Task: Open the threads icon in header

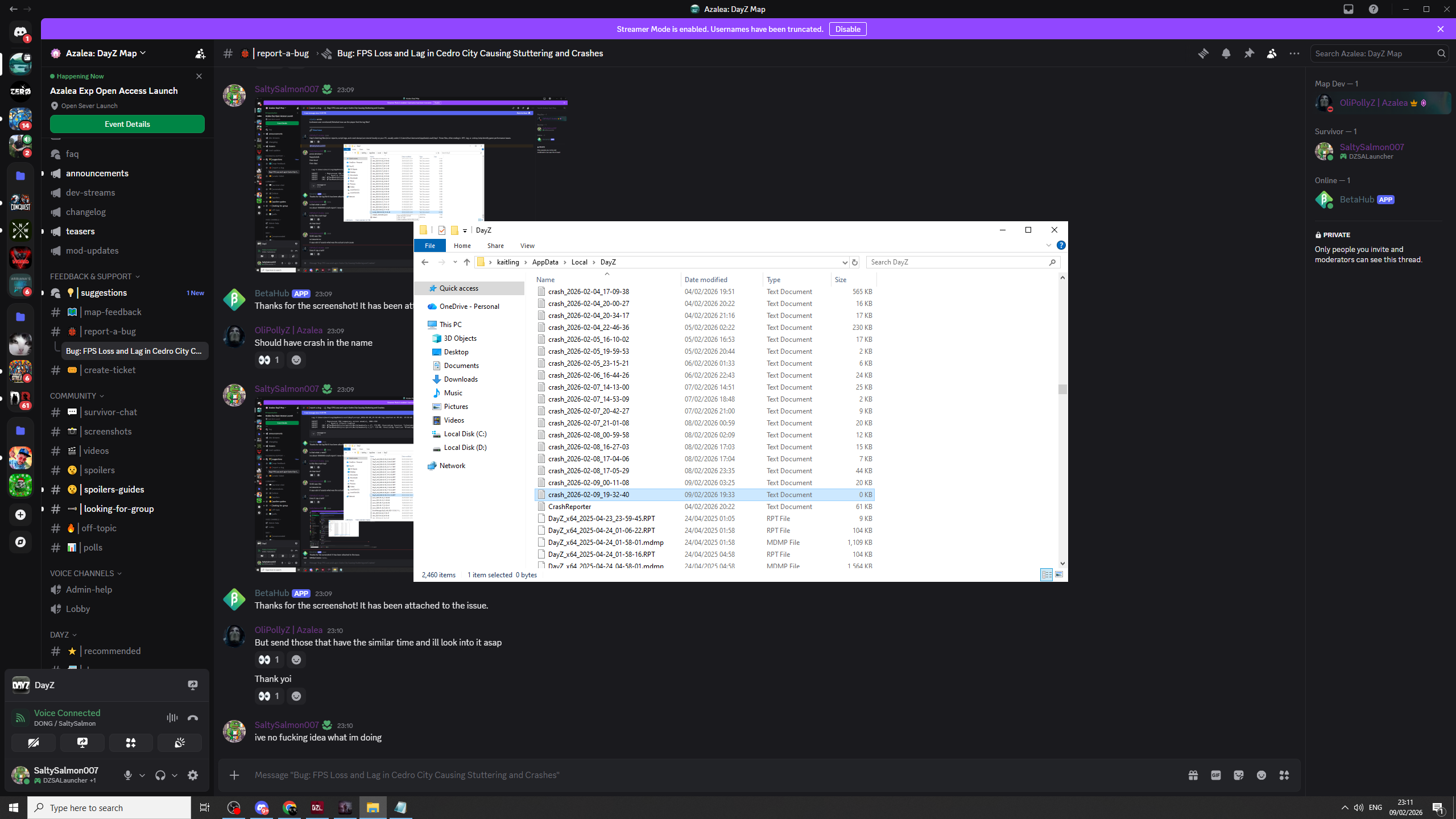Action: [x=1203, y=53]
